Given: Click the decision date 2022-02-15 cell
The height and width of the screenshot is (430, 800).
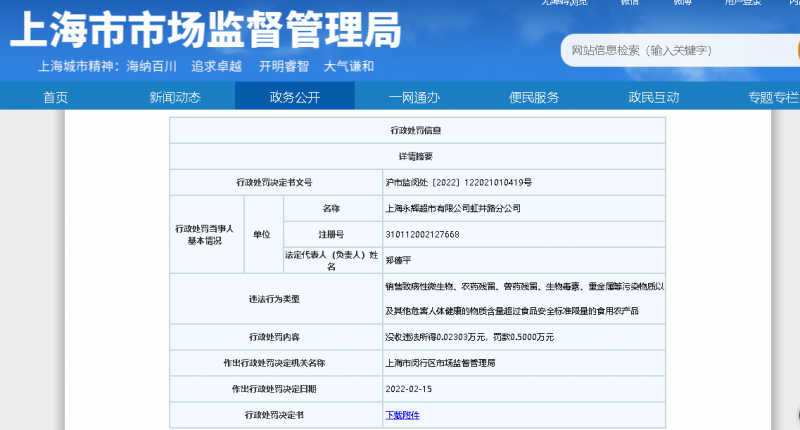Looking at the screenshot, I should coord(407,388).
